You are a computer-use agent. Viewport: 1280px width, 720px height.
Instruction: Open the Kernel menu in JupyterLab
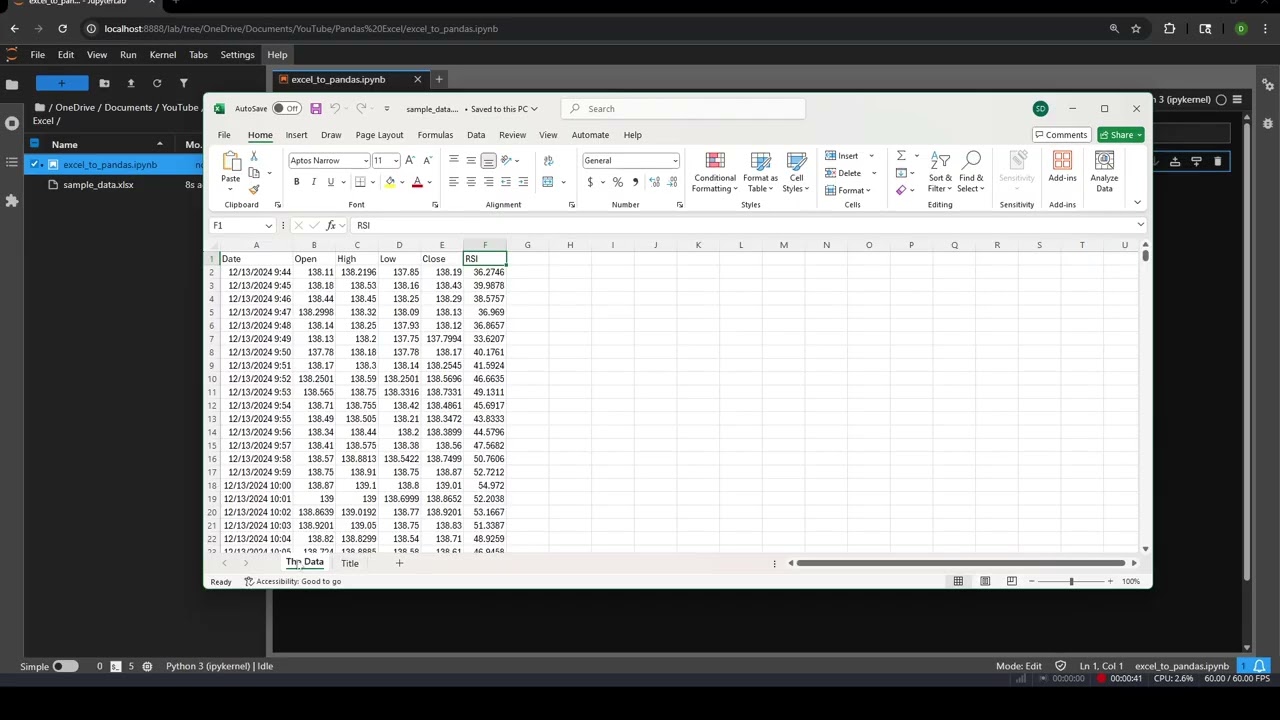163,55
